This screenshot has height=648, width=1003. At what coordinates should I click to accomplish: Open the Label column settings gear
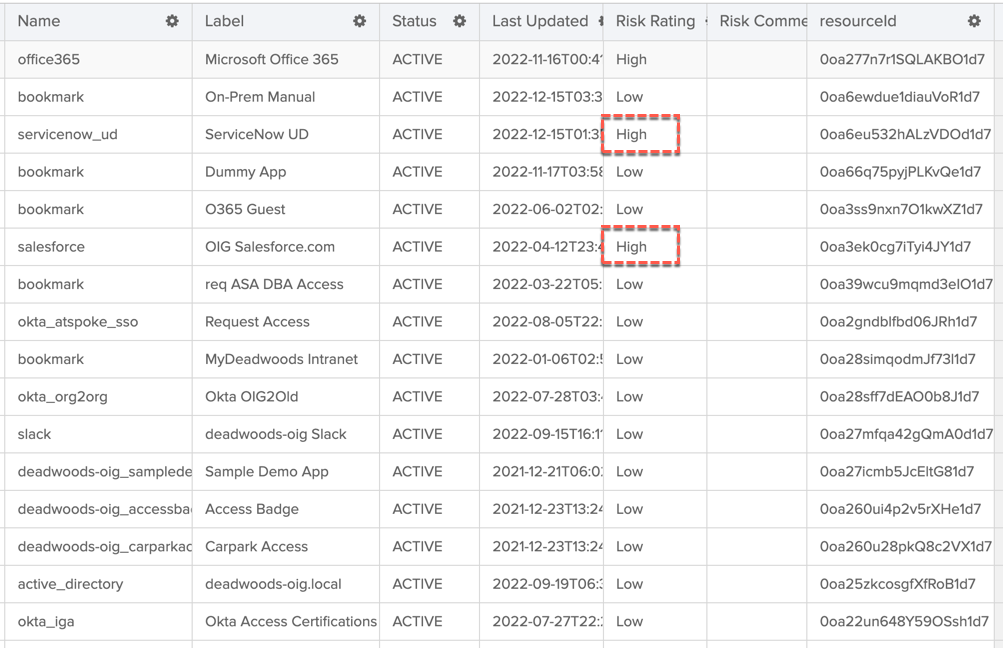pos(359,21)
